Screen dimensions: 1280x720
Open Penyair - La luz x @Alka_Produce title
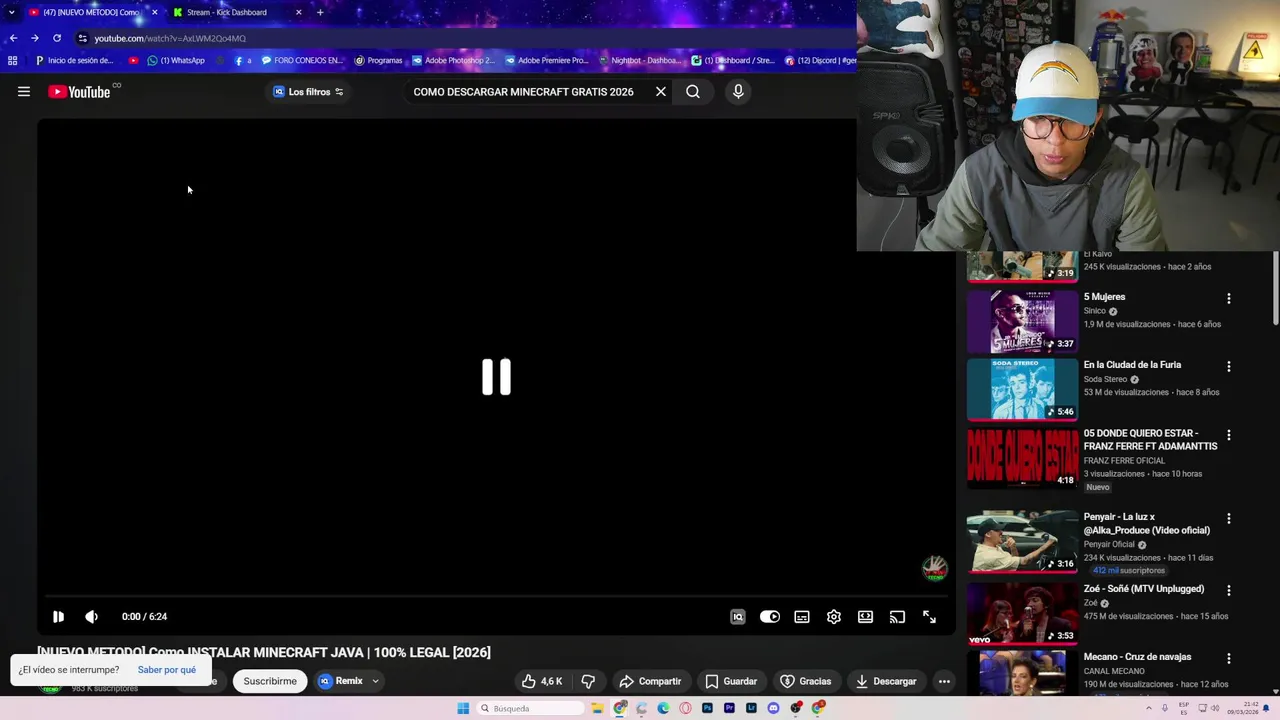click(x=1147, y=524)
